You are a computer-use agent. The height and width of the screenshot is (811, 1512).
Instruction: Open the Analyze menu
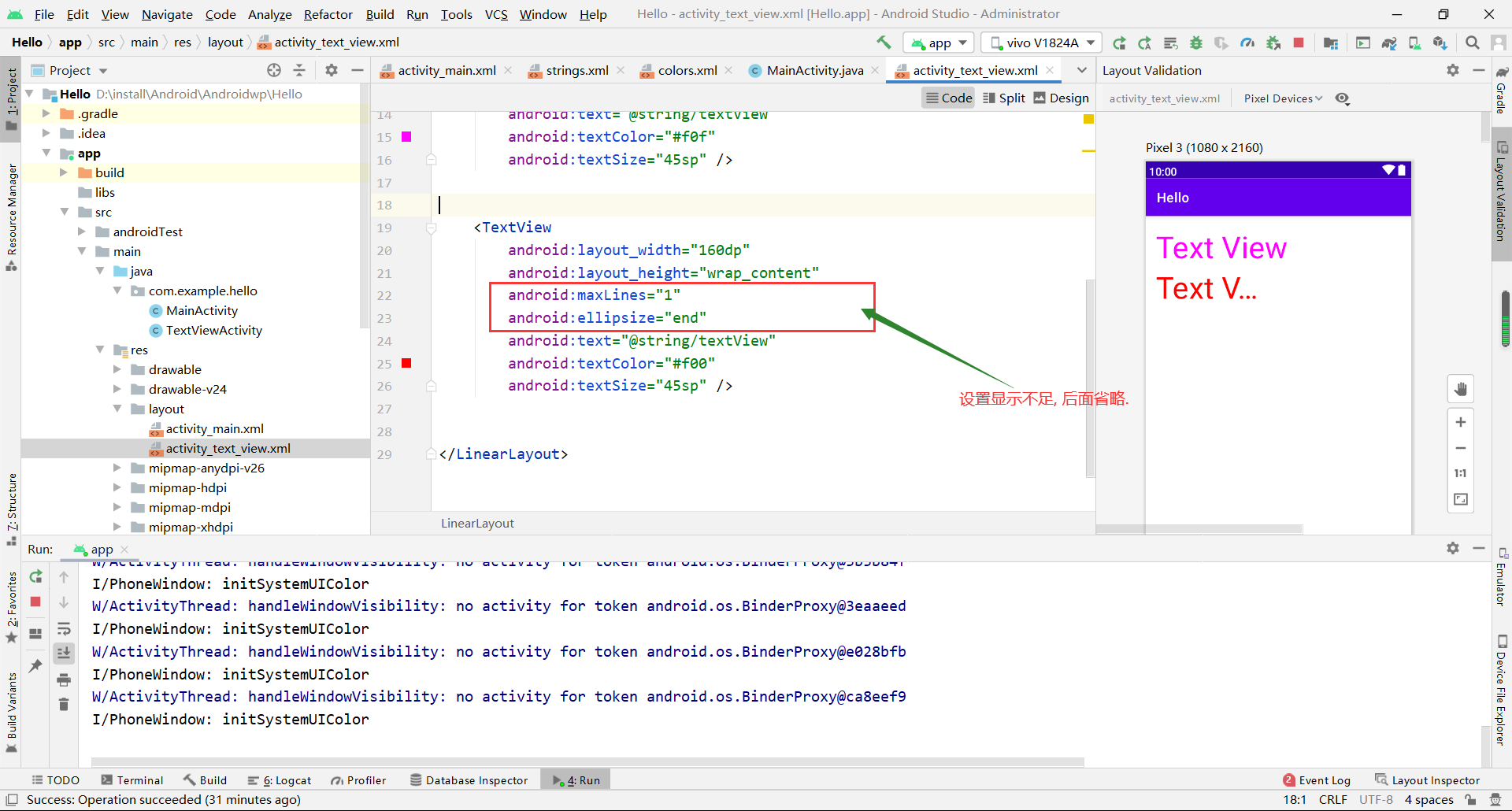click(x=269, y=14)
